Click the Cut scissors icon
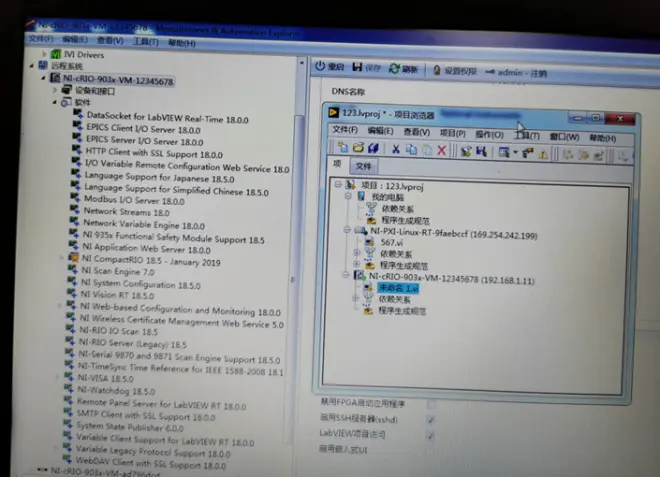 (x=396, y=149)
